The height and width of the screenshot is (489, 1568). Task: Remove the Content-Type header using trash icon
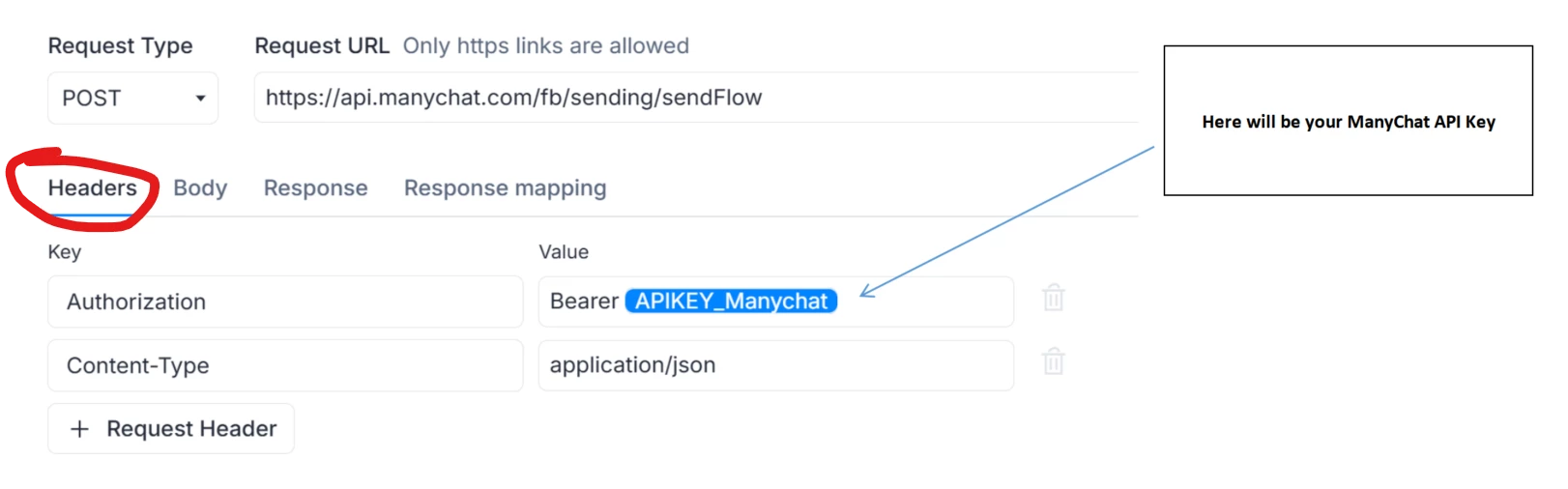tap(1054, 361)
